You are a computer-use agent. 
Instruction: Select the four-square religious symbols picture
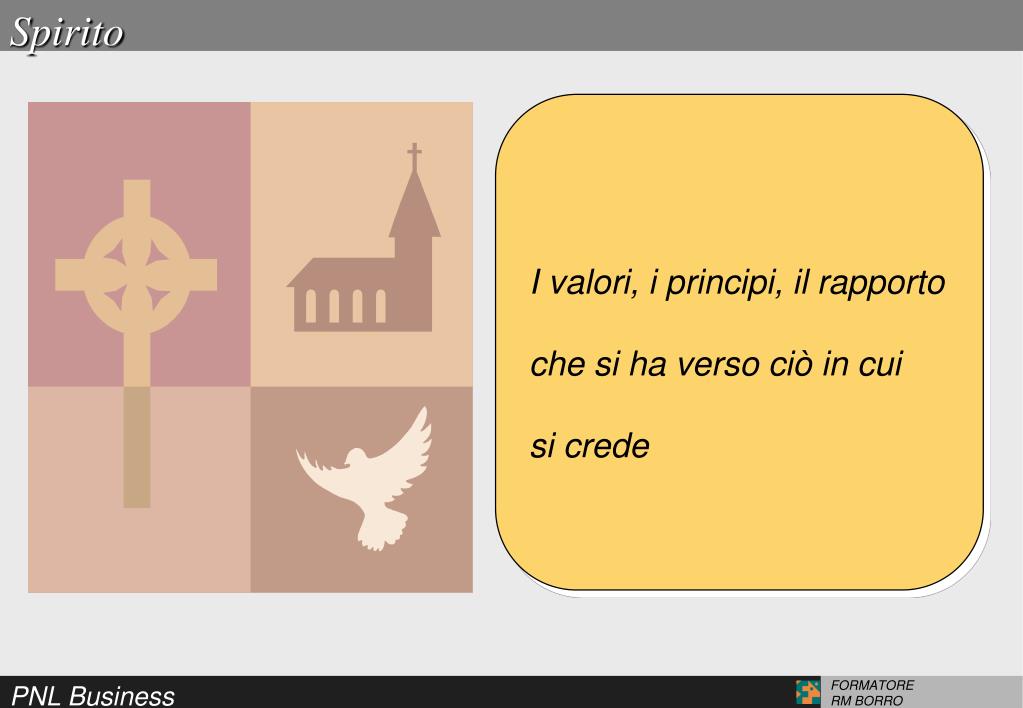click(251, 347)
